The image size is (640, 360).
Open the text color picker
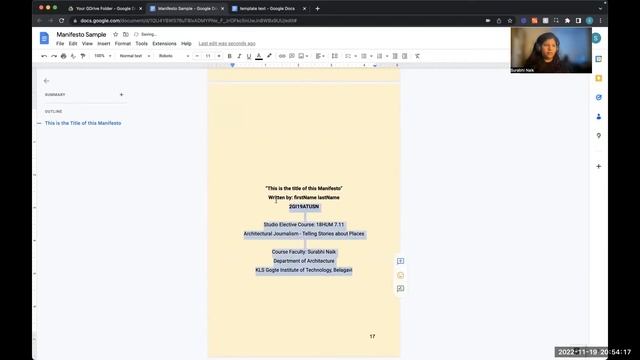[x=259, y=56]
